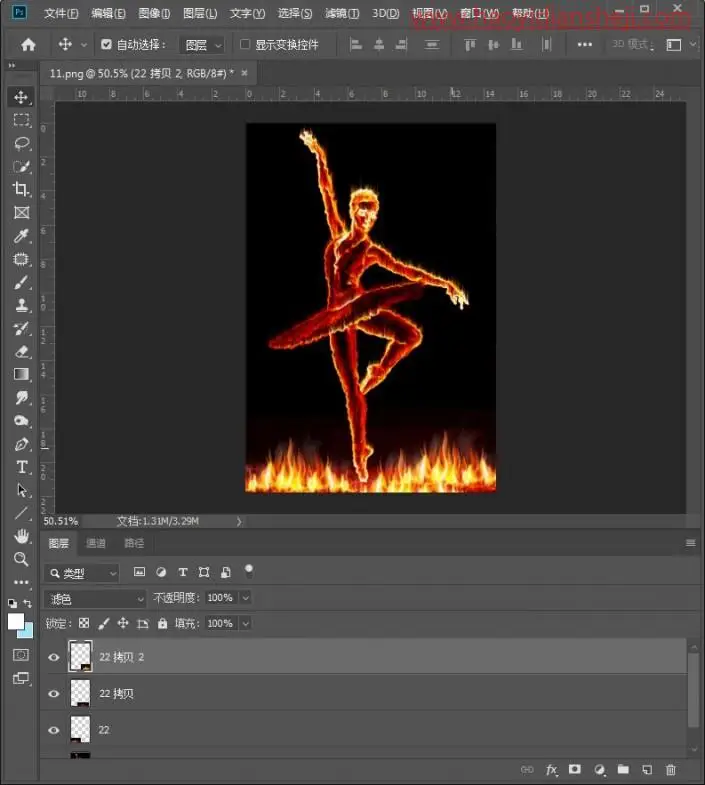Select the Move tool in the toolbar

(21, 97)
